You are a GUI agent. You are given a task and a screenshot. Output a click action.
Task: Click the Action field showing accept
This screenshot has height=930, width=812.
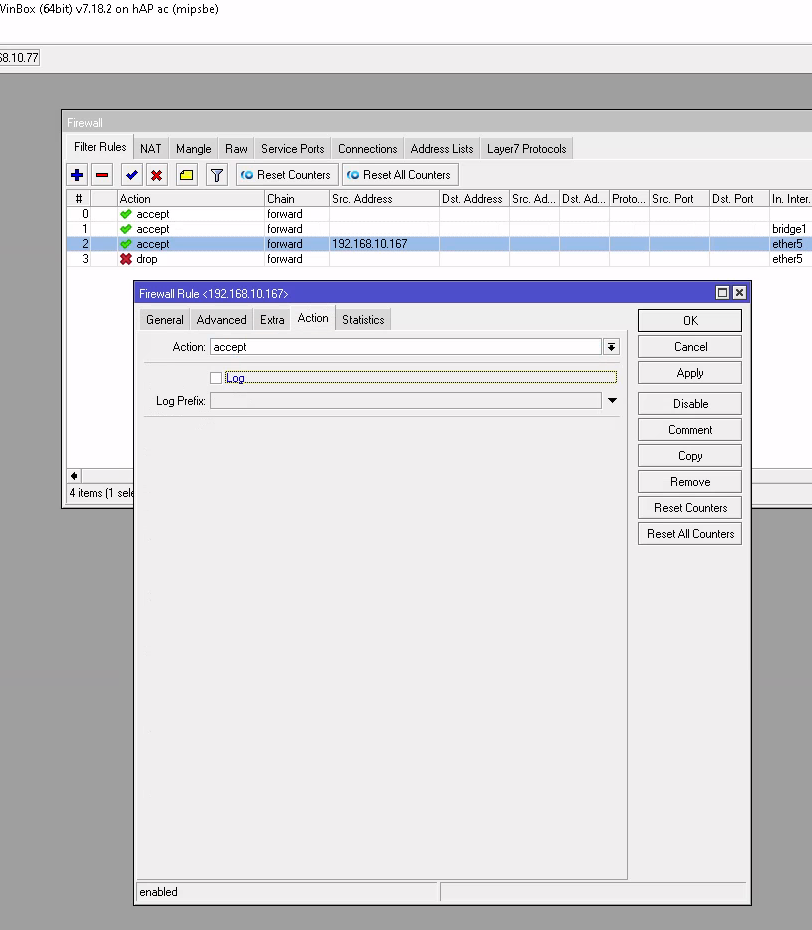pos(406,347)
